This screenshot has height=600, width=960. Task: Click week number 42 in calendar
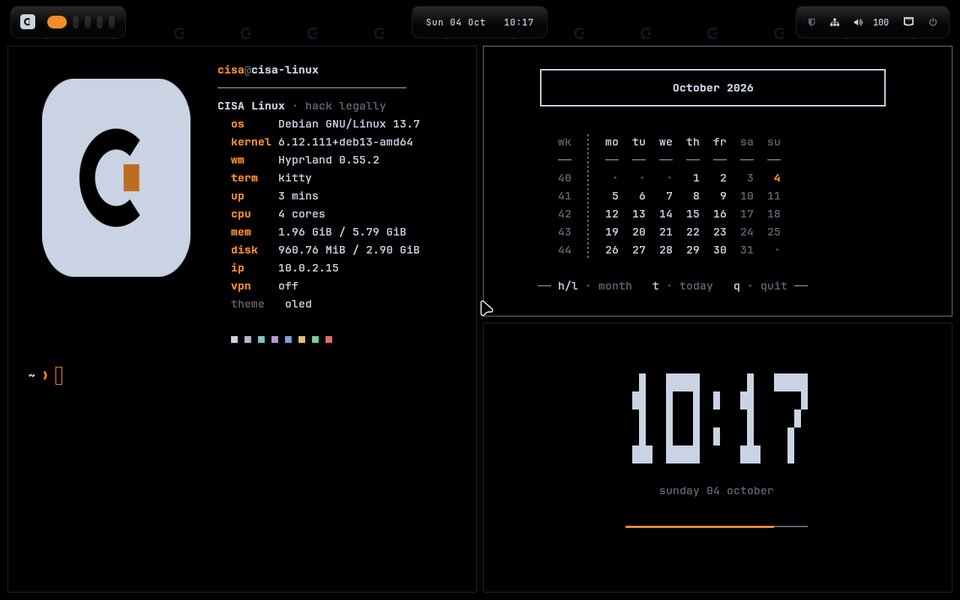coord(564,214)
